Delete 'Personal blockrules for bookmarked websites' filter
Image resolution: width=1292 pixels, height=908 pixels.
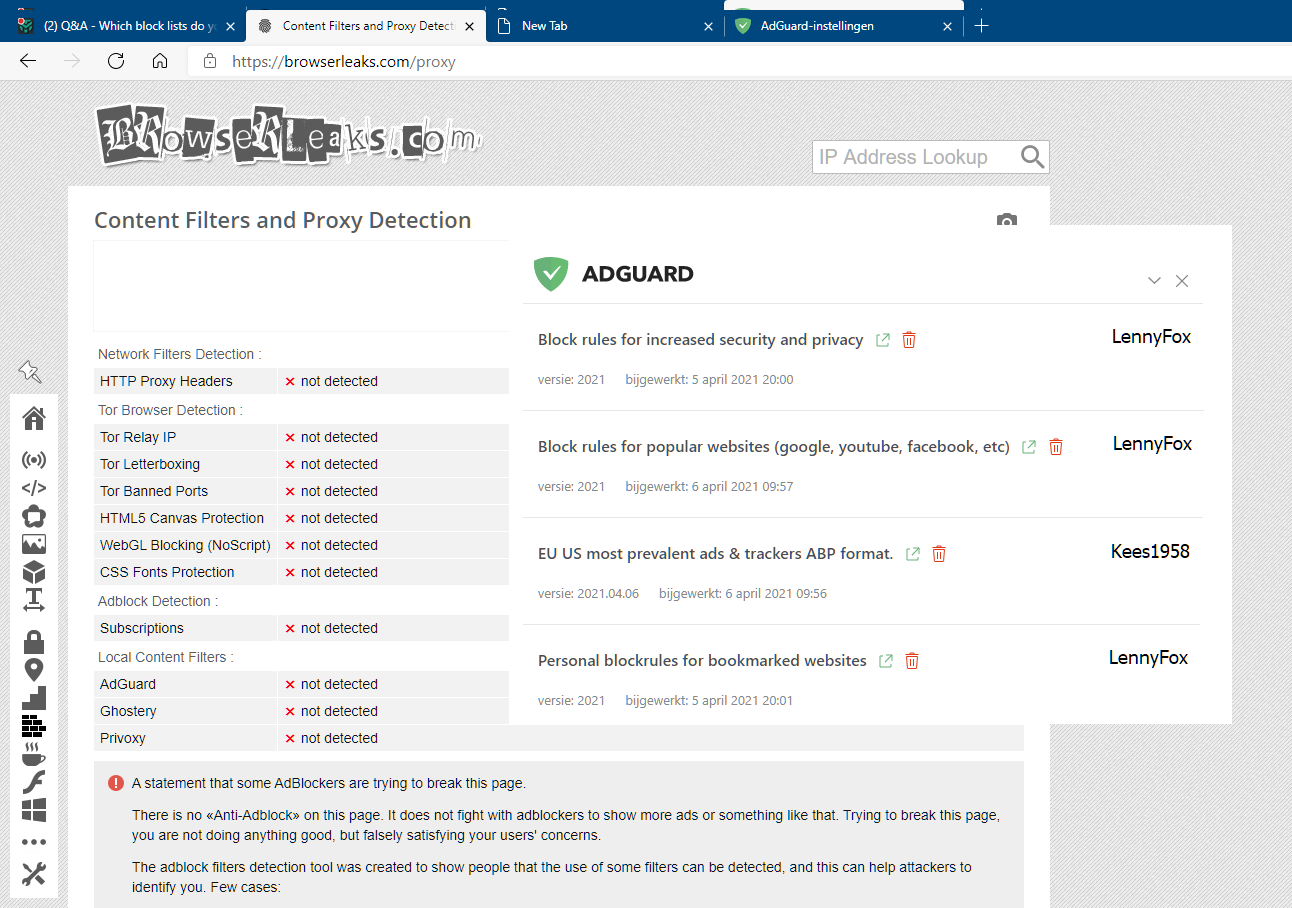tap(912, 661)
